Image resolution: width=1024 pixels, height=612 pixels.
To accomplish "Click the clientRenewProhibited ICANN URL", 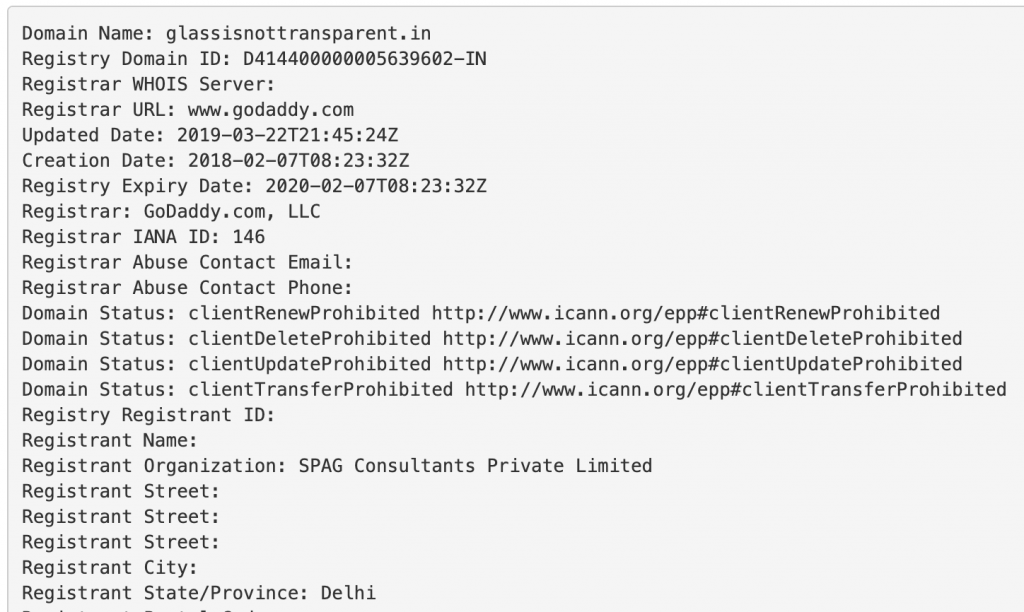I will 686,314.
